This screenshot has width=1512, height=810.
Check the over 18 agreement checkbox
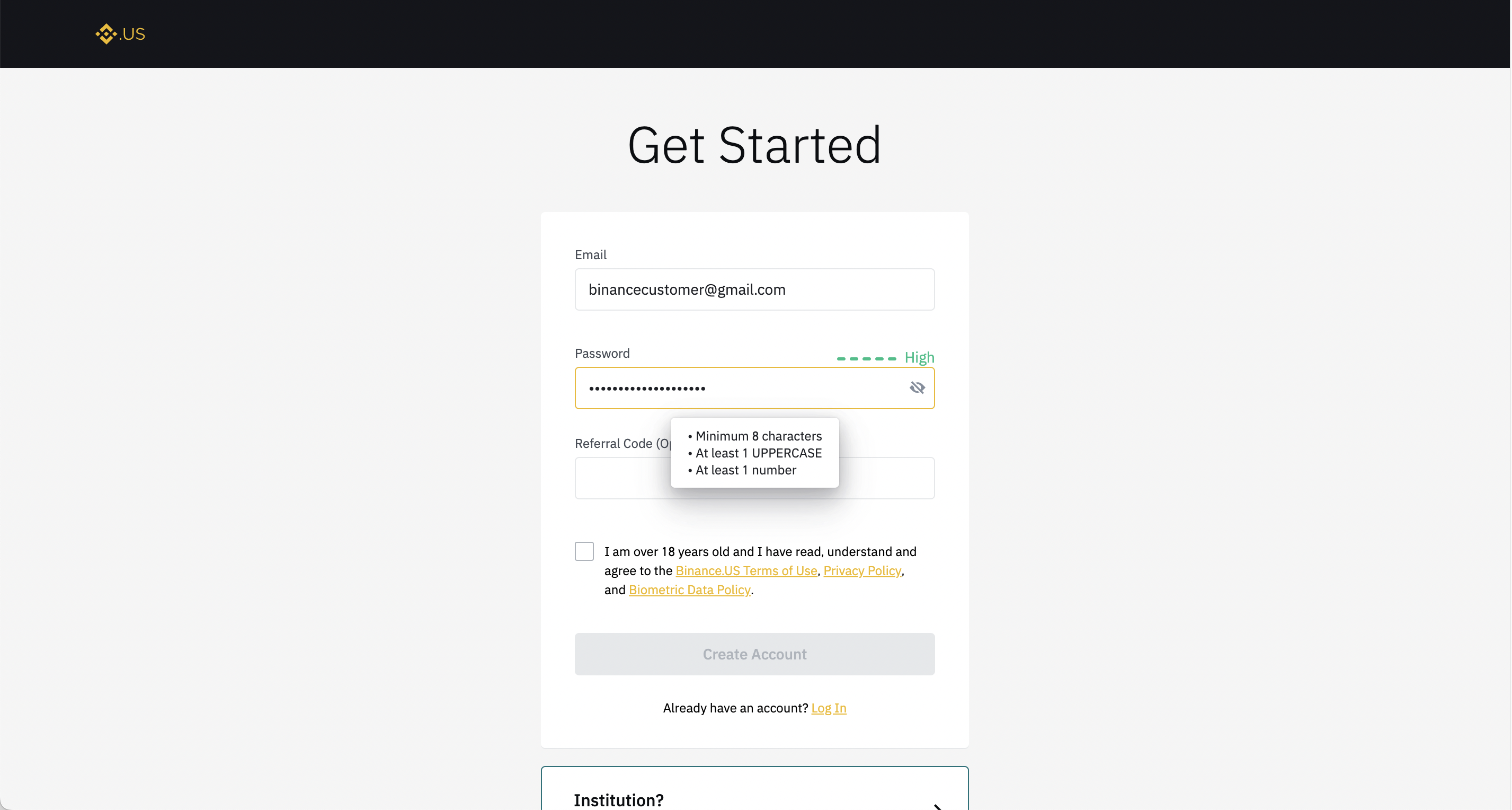pyautogui.click(x=584, y=551)
